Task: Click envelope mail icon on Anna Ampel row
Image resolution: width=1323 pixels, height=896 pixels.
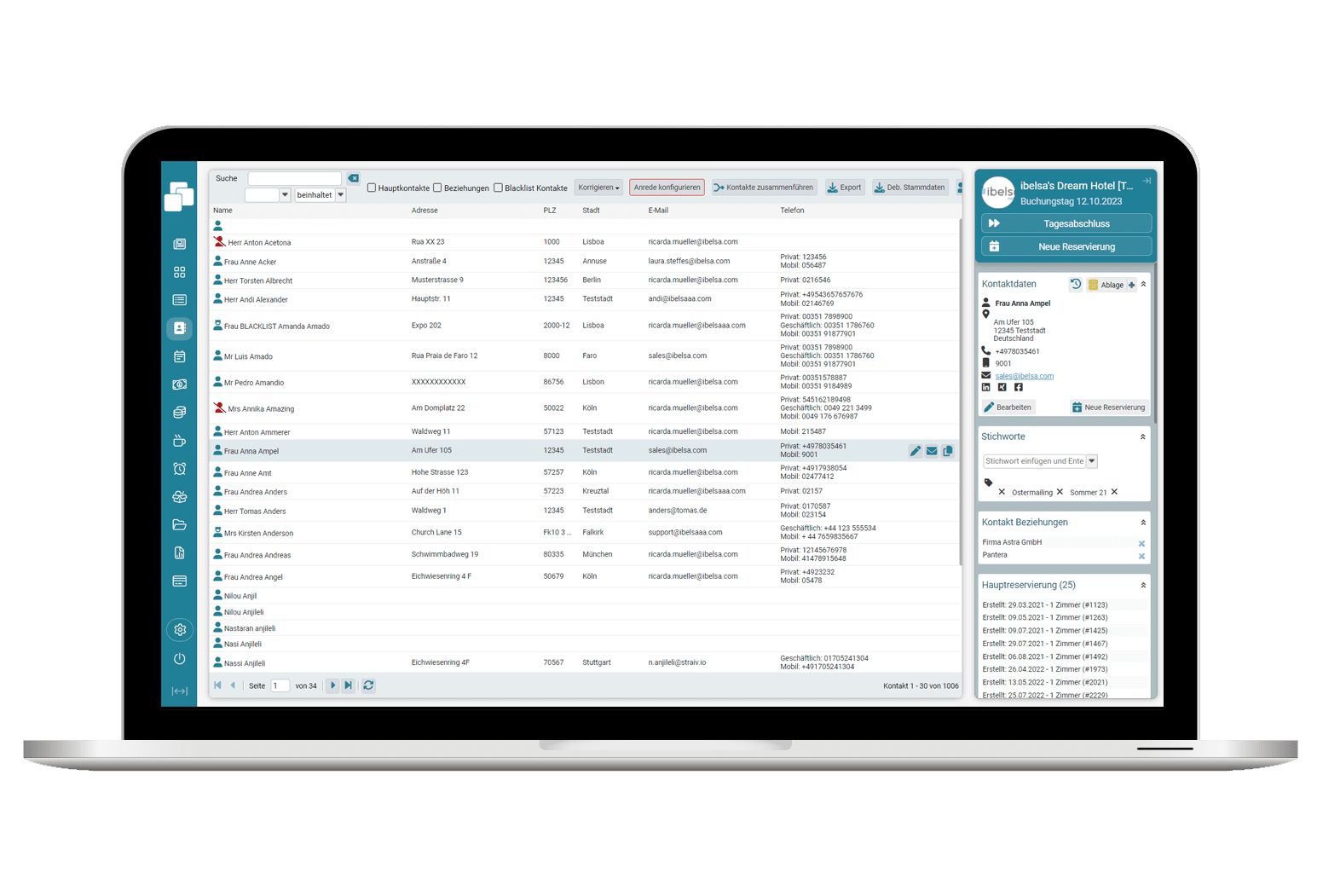Action: click(931, 451)
